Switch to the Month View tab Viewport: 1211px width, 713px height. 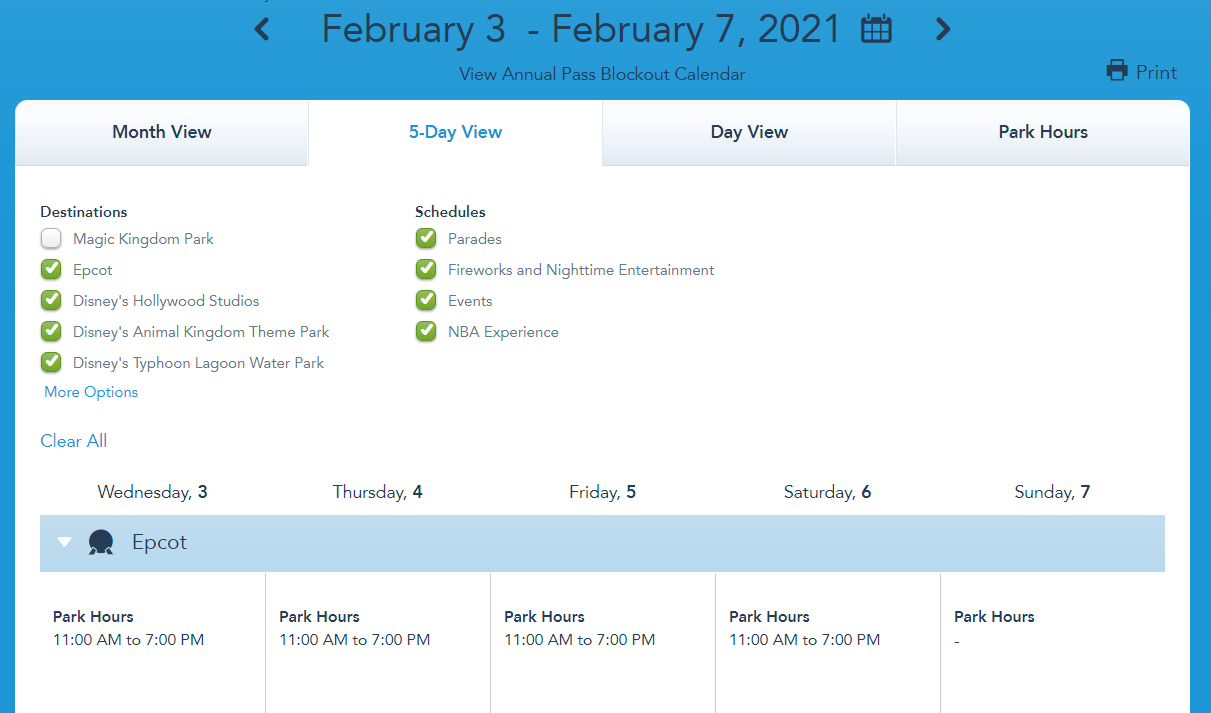[x=162, y=132]
